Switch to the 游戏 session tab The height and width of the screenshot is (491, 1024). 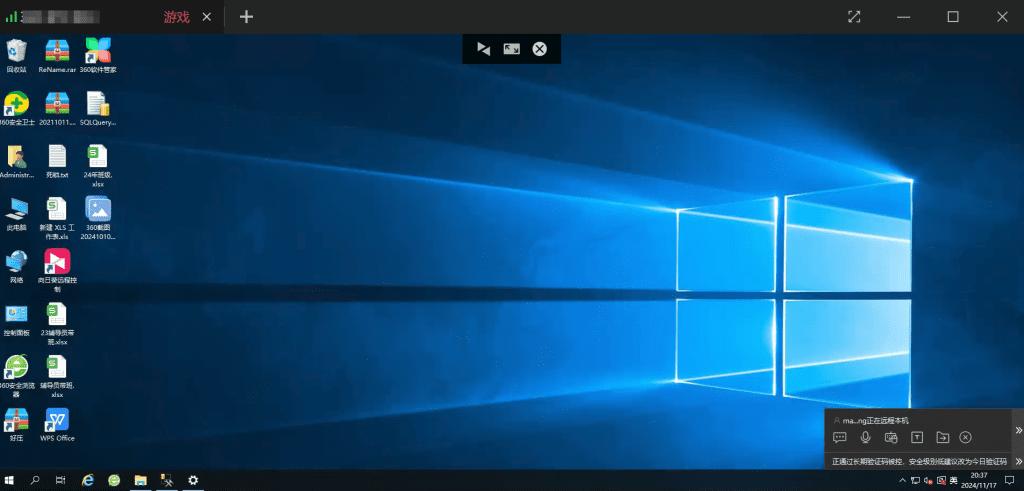click(176, 18)
